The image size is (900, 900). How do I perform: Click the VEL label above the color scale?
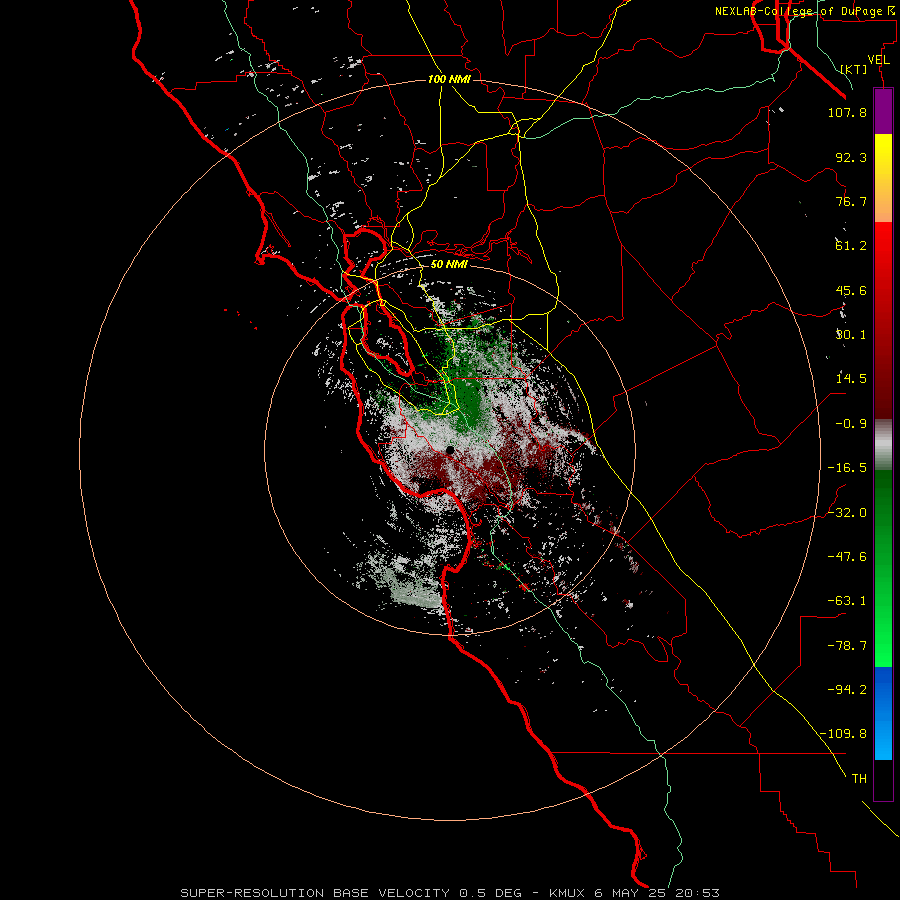tap(878, 60)
